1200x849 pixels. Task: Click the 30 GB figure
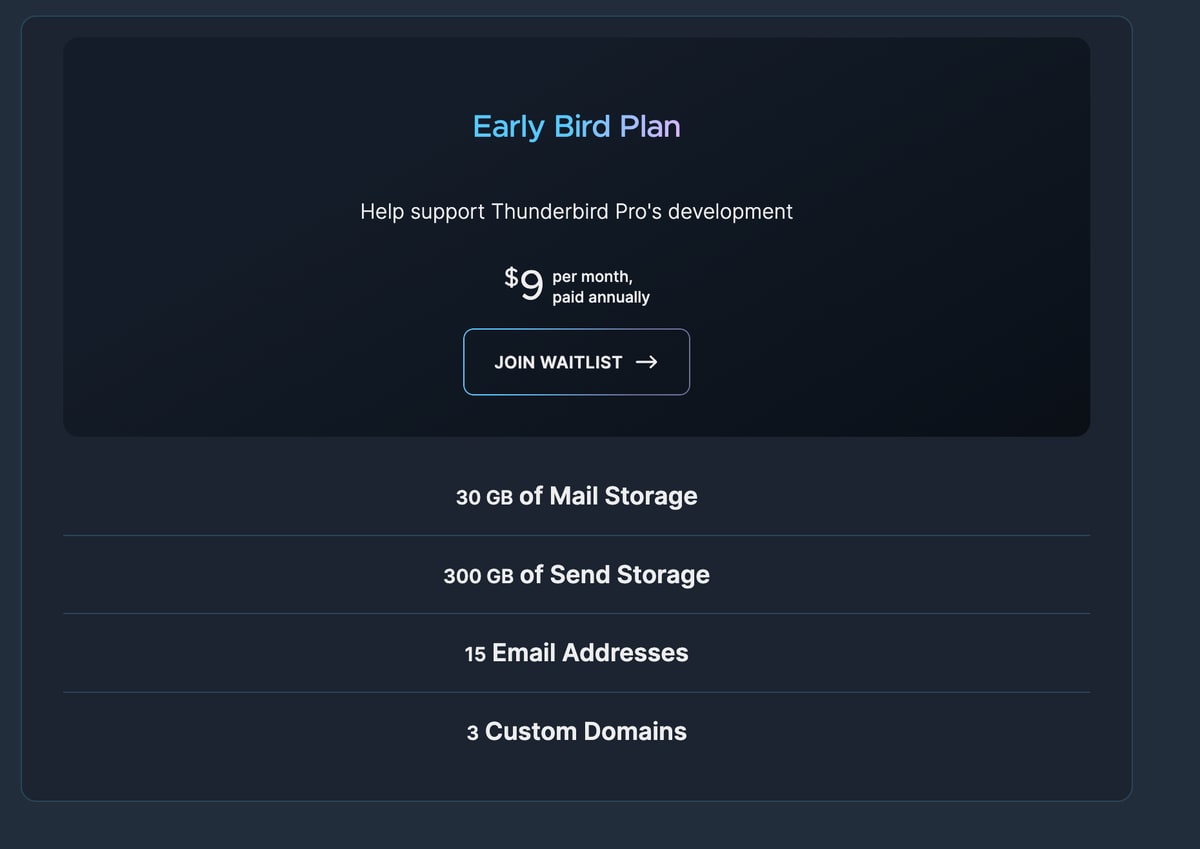coord(484,497)
